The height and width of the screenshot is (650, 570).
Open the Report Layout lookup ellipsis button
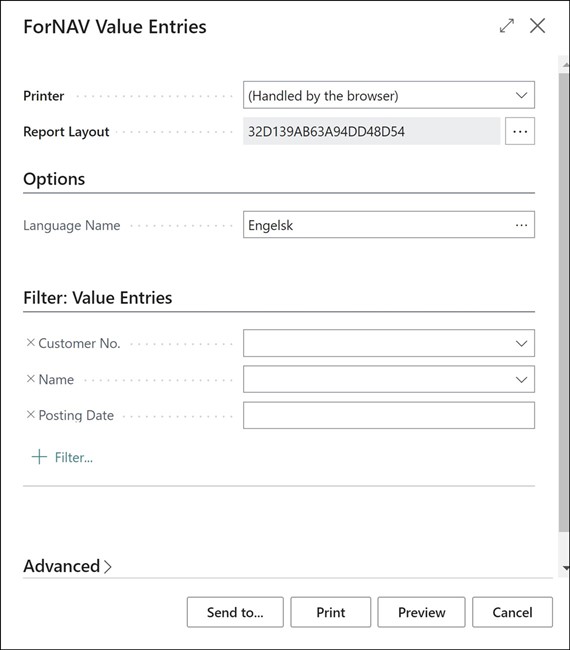point(520,131)
